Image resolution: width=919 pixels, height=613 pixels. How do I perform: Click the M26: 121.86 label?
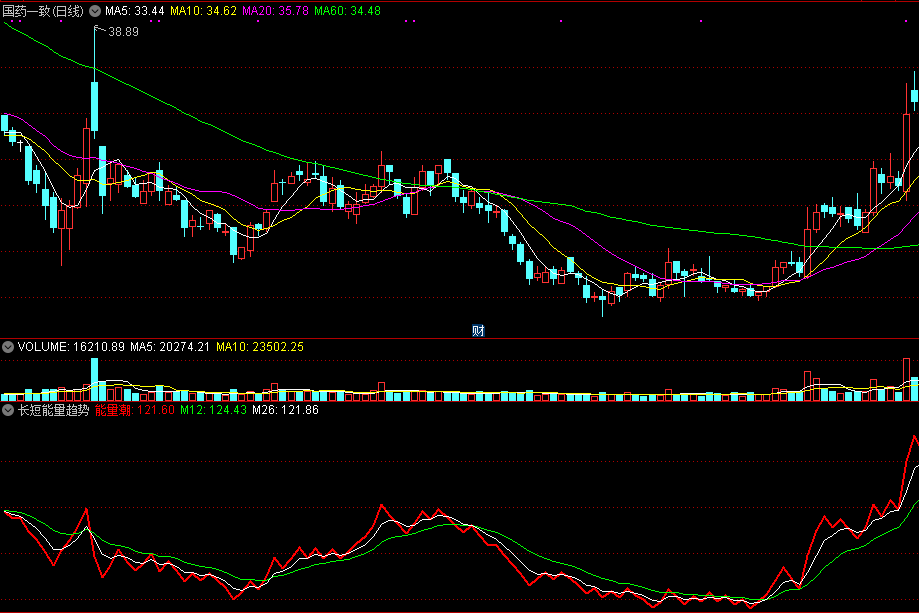[285, 410]
